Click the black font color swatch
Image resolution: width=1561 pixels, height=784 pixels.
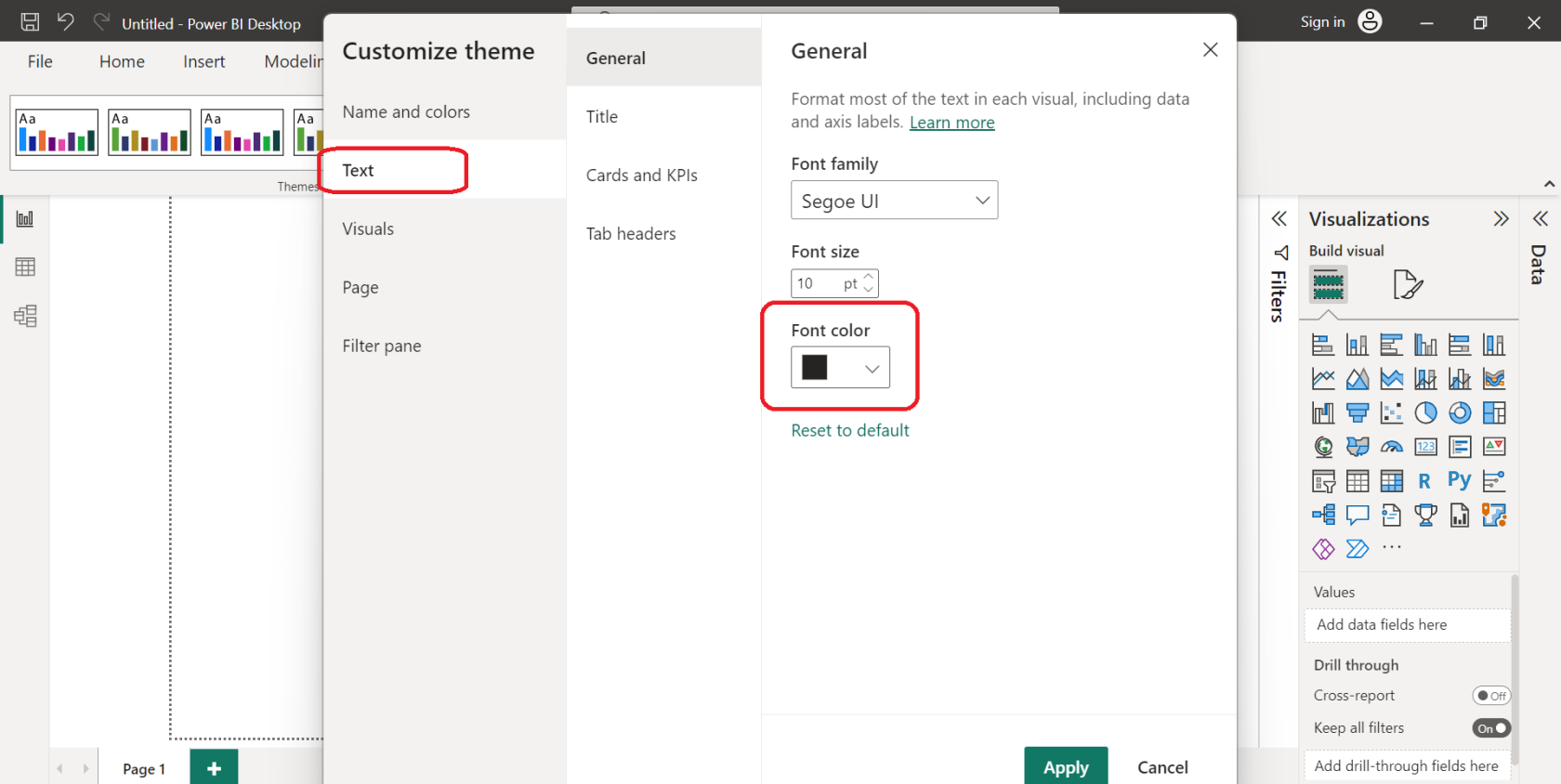[x=815, y=367]
